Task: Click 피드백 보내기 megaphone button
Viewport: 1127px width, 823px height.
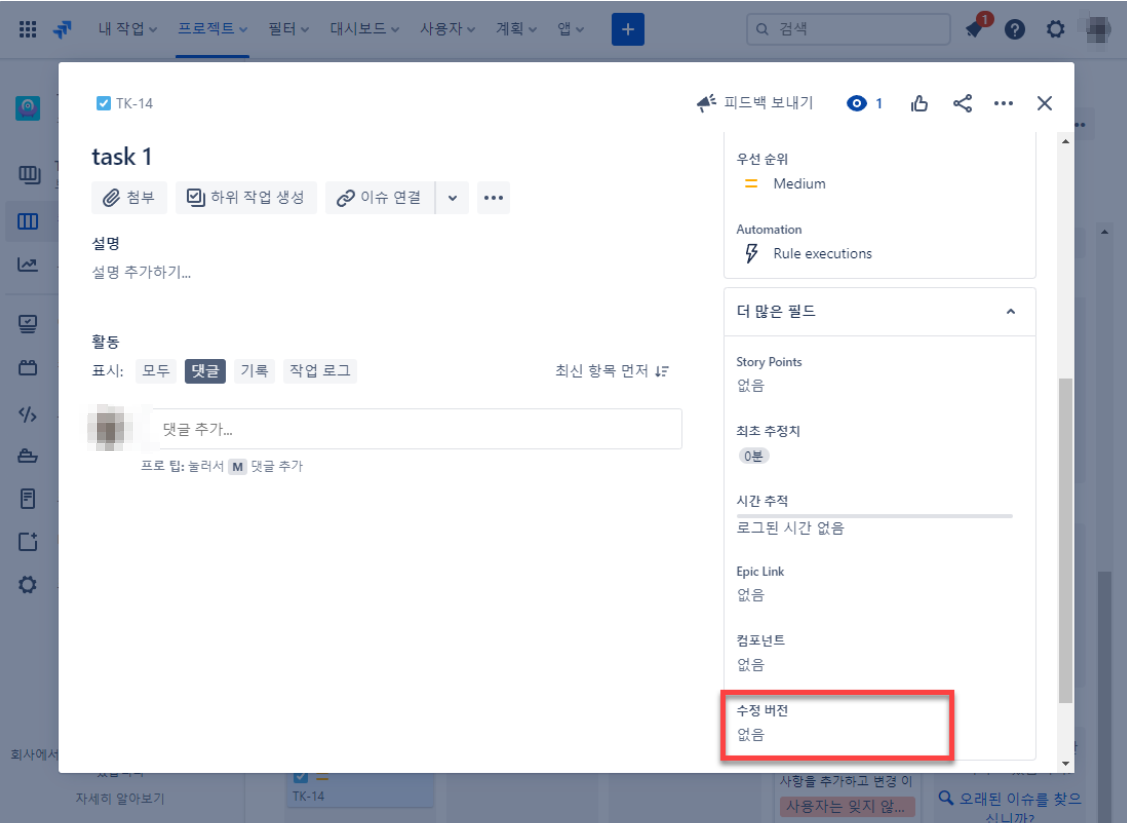Action: coord(755,103)
